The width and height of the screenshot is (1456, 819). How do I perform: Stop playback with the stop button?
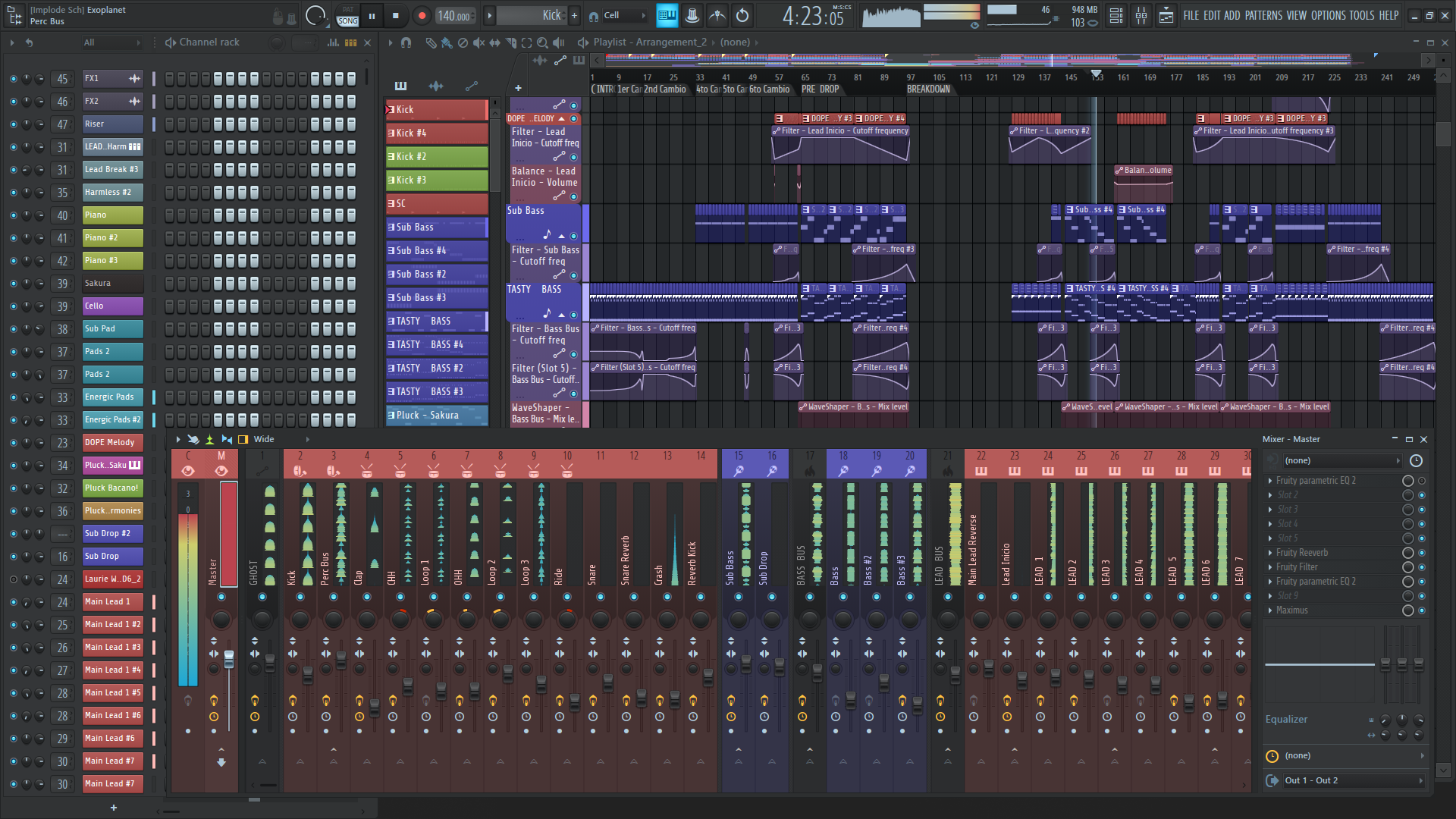pos(395,15)
